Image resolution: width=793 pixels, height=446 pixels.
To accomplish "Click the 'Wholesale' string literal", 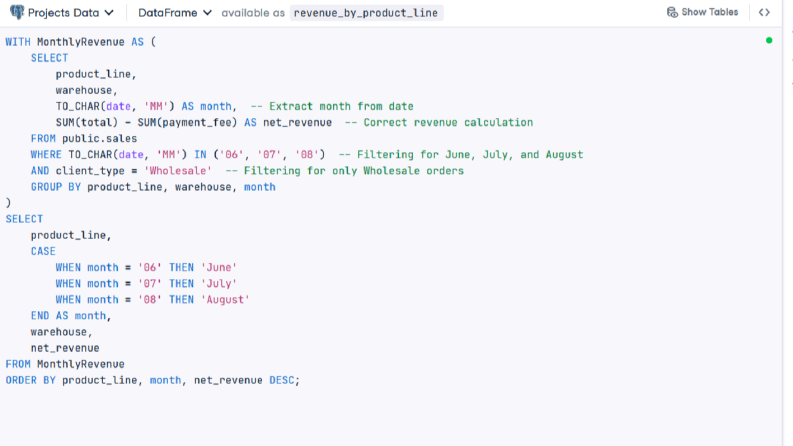I will tap(178, 171).
